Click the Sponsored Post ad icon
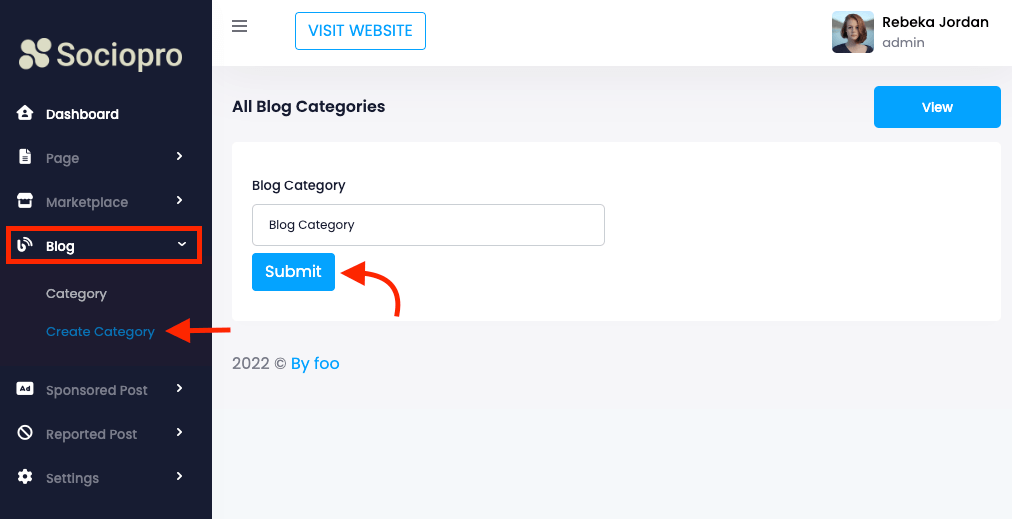Image resolution: width=1012 pixels, height=519 pixels. coord(25,390)
